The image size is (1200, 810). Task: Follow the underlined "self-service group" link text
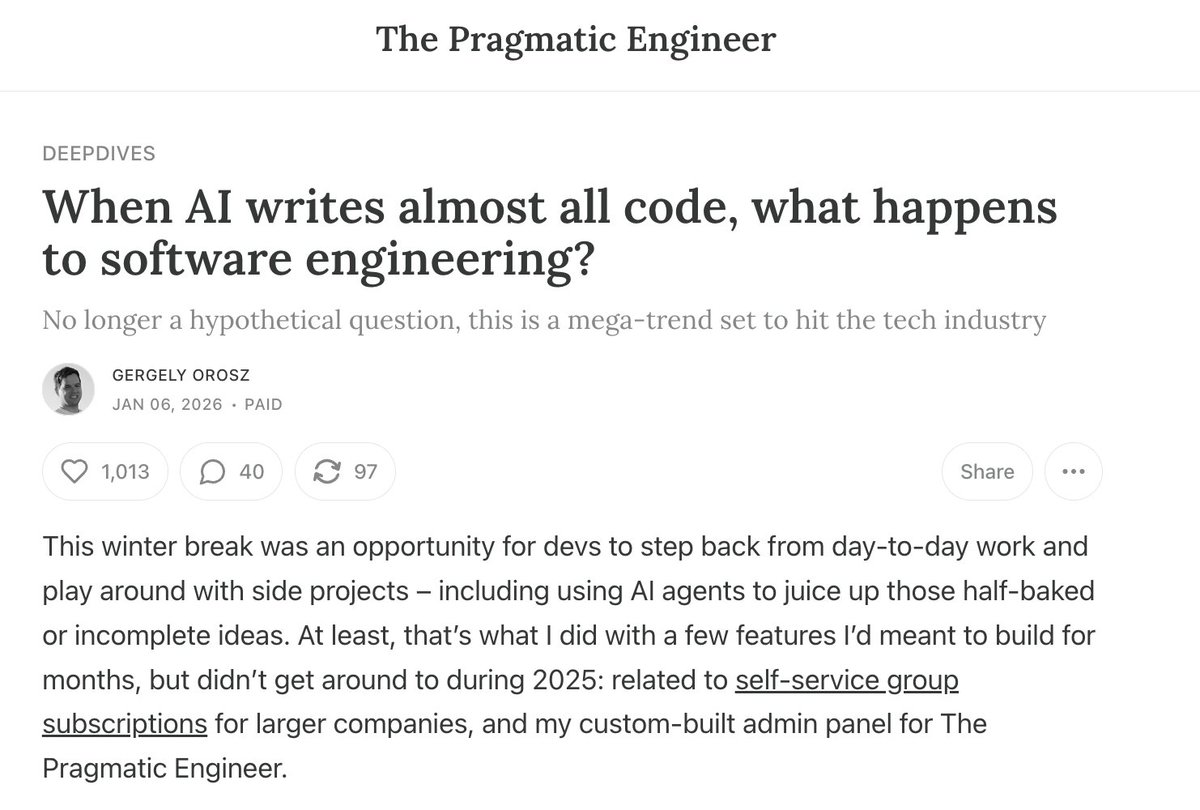pyautogui.click(x=847, y=681)
